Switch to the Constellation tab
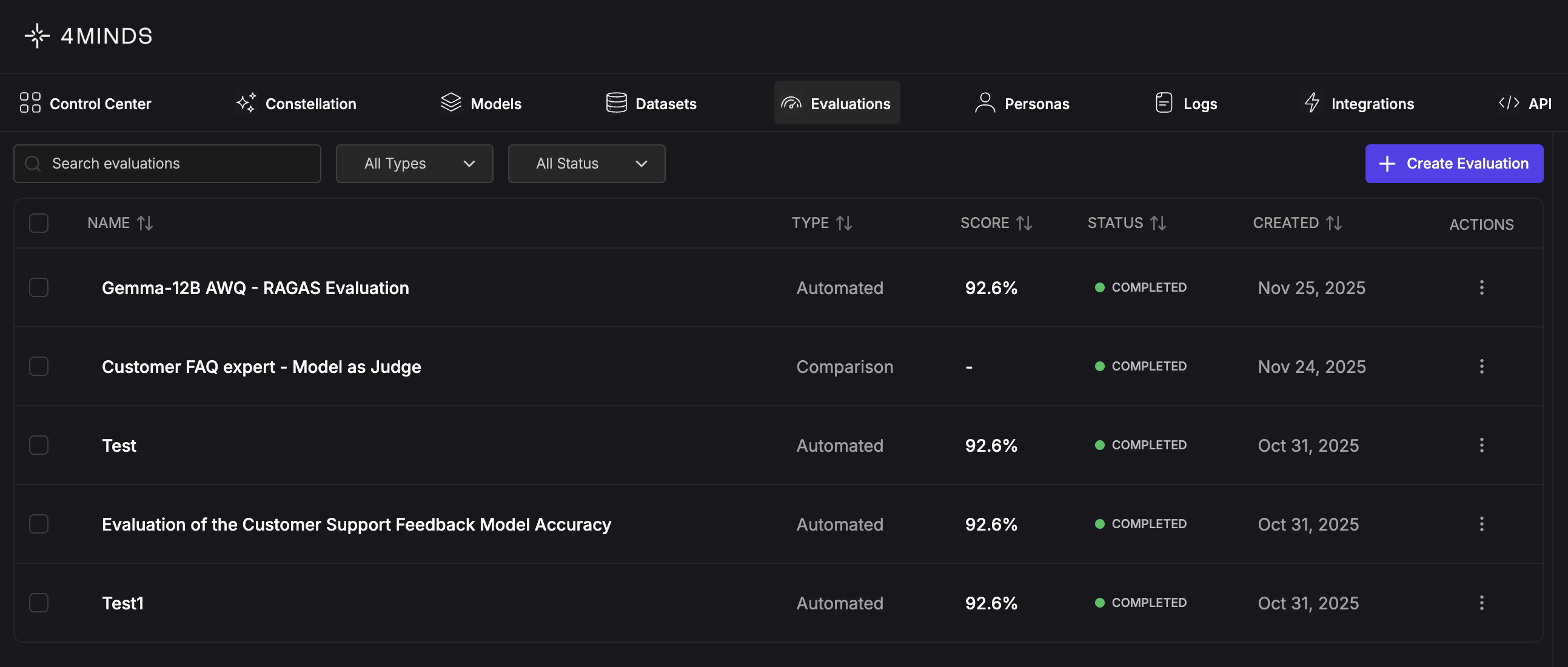 coord(296,104)
